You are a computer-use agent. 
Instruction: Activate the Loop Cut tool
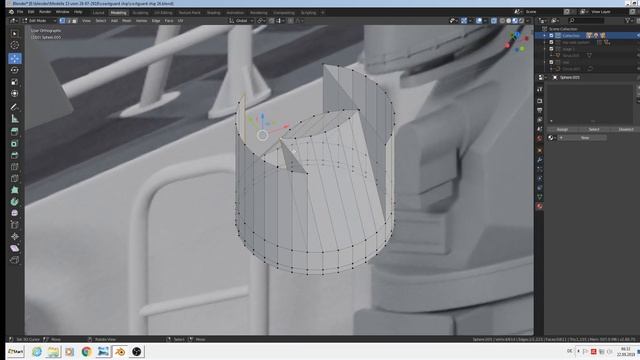(x=15, y=167)
